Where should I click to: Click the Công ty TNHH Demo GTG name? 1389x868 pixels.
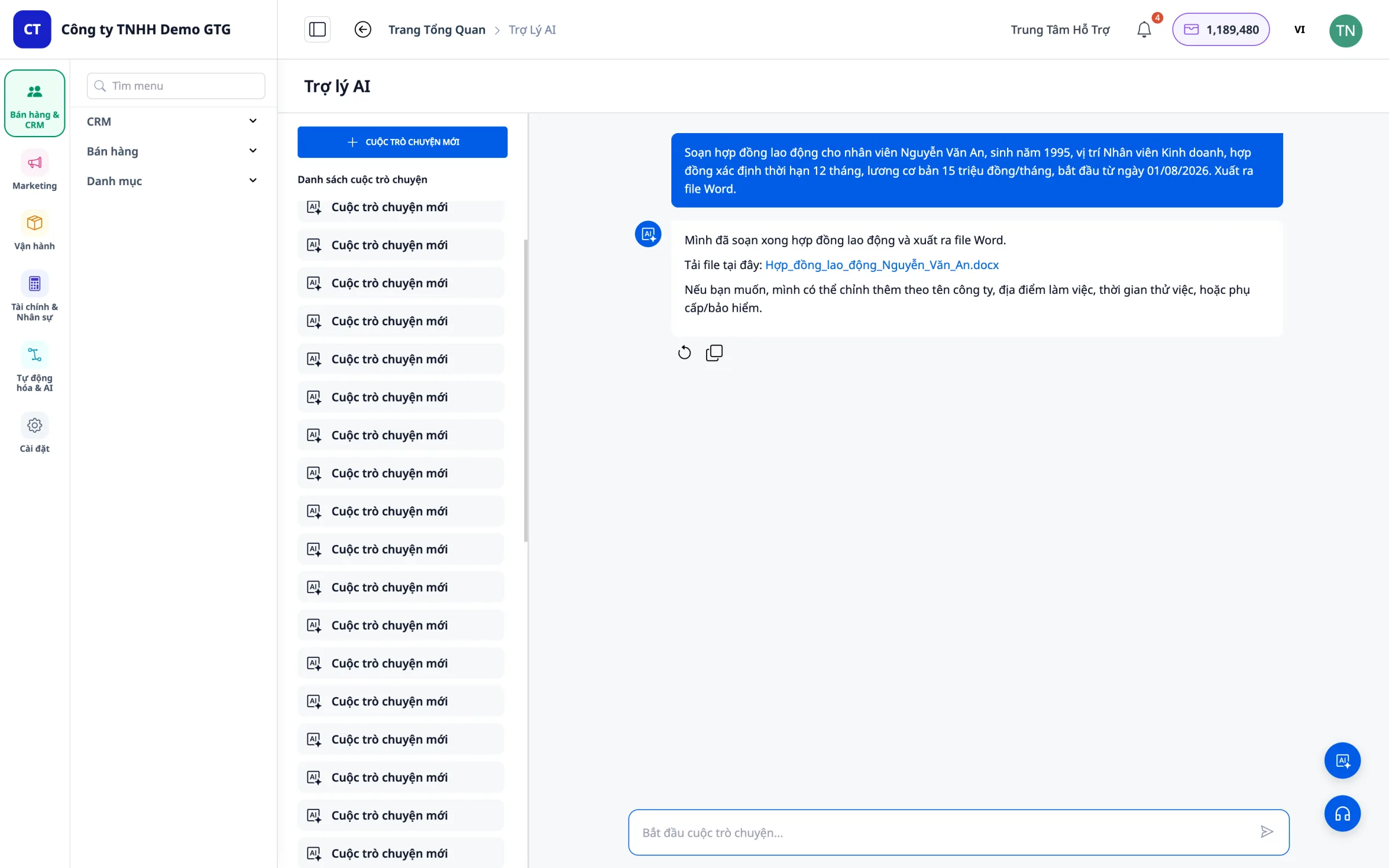pos(146,30)
